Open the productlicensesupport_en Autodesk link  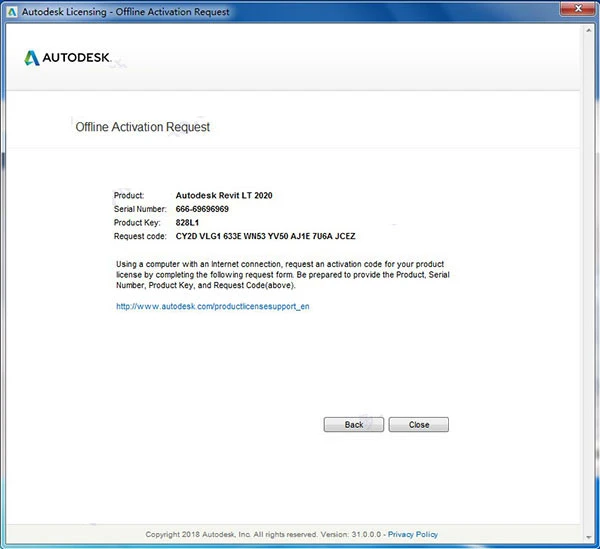(x=213, y=306)
